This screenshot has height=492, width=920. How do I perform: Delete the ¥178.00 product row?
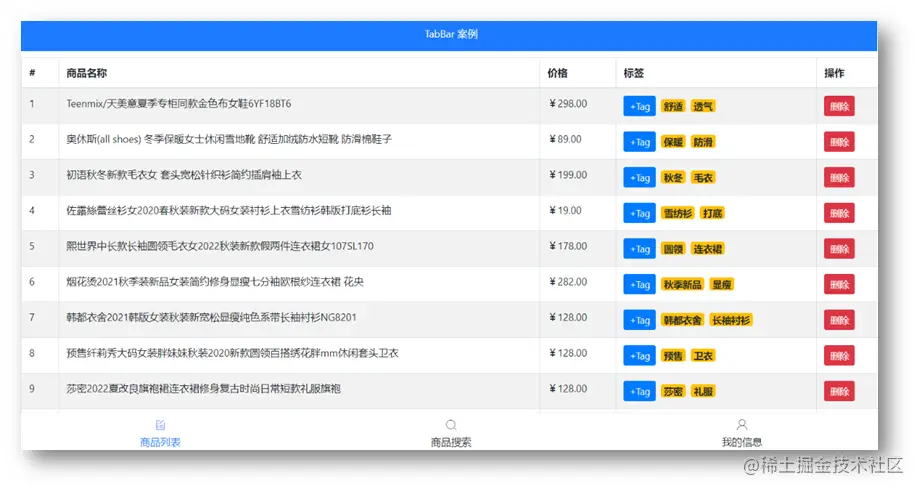pos(839,249)
